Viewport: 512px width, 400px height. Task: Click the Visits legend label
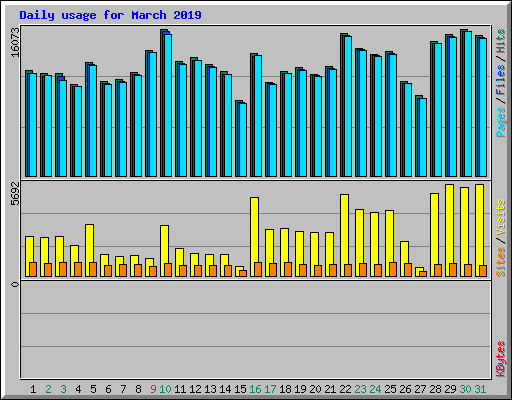click(x=501, y=217)
